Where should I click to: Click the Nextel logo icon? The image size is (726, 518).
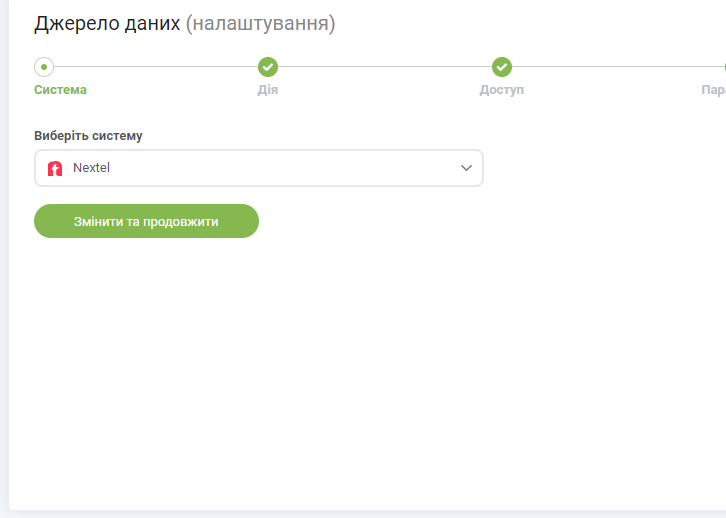(55, 168)
